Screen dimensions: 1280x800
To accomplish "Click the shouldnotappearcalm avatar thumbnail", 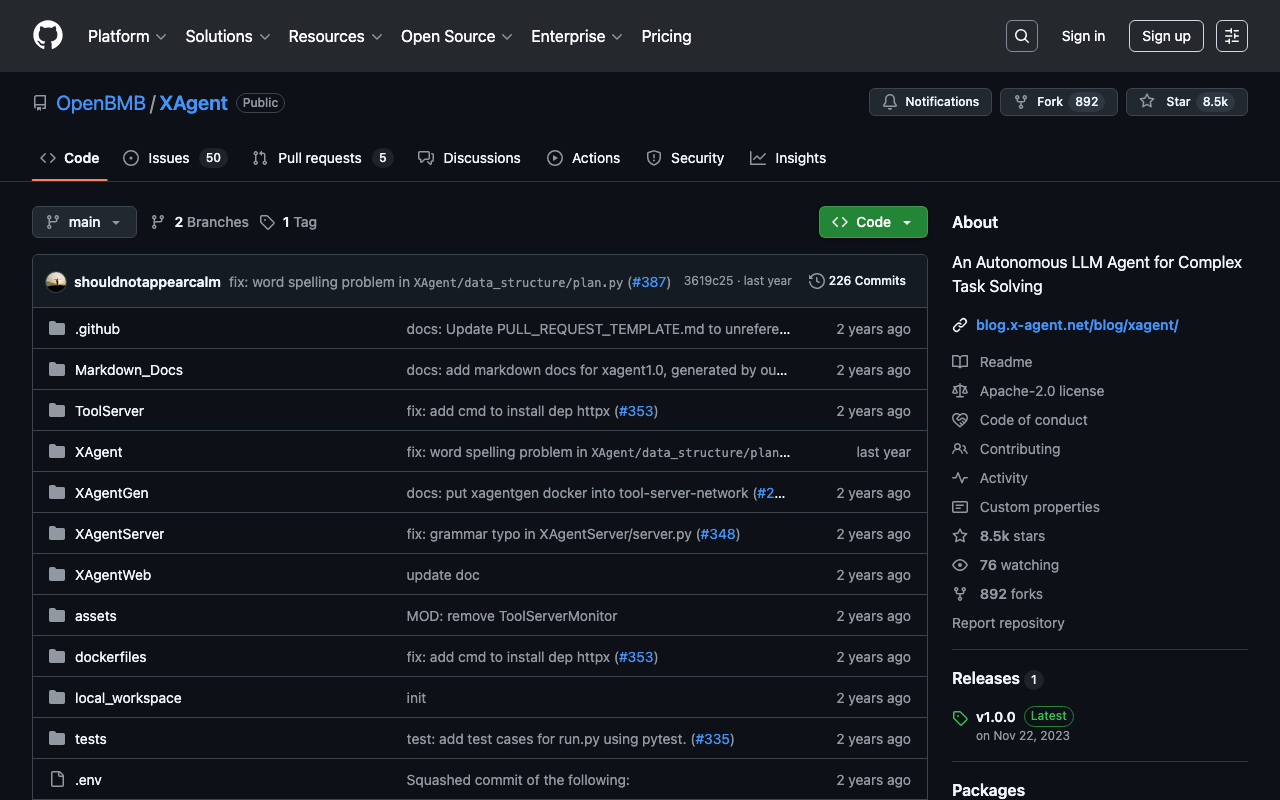I will tap(56, 282).
